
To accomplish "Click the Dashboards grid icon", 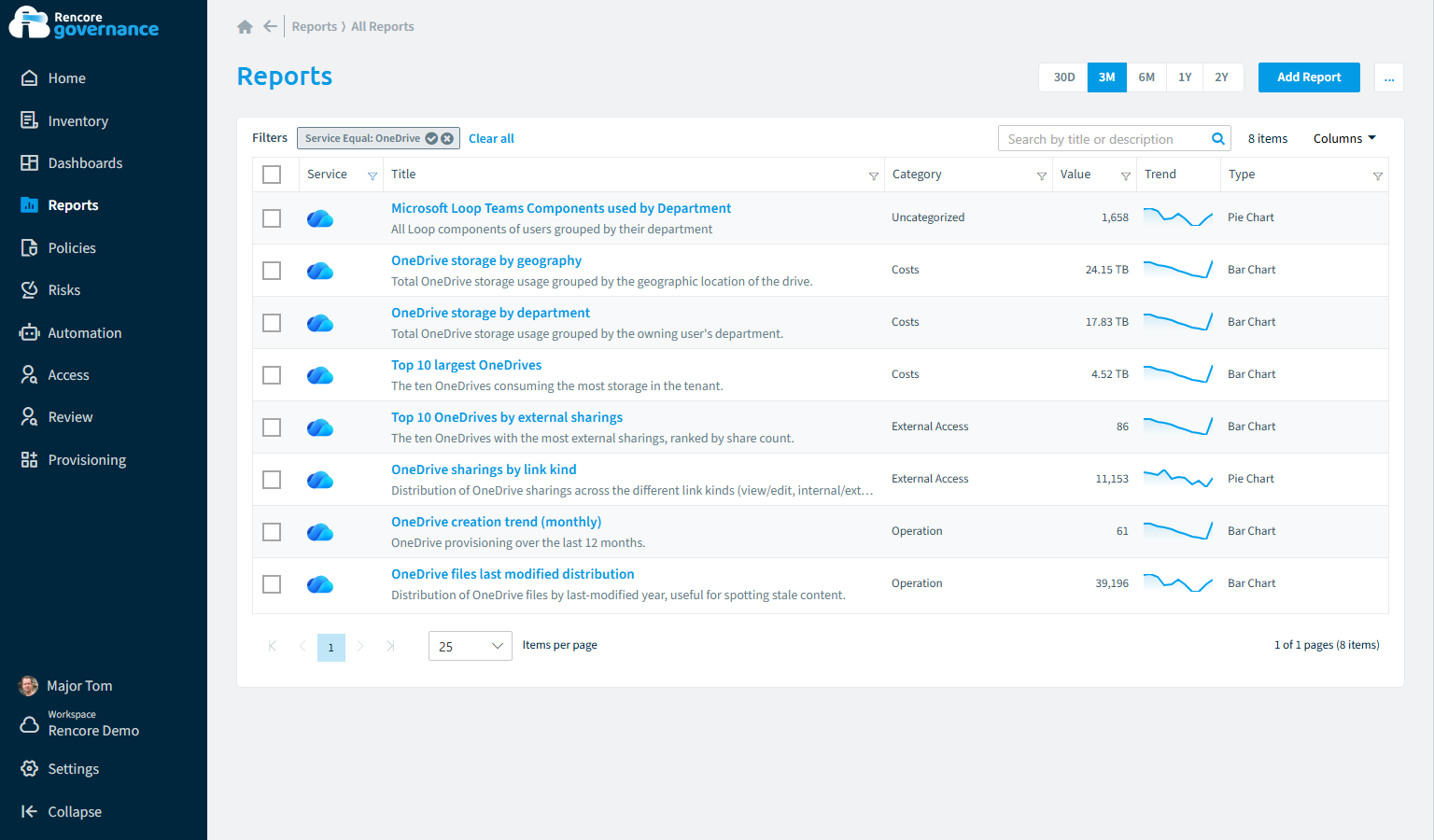I will (x=30, y=162).
